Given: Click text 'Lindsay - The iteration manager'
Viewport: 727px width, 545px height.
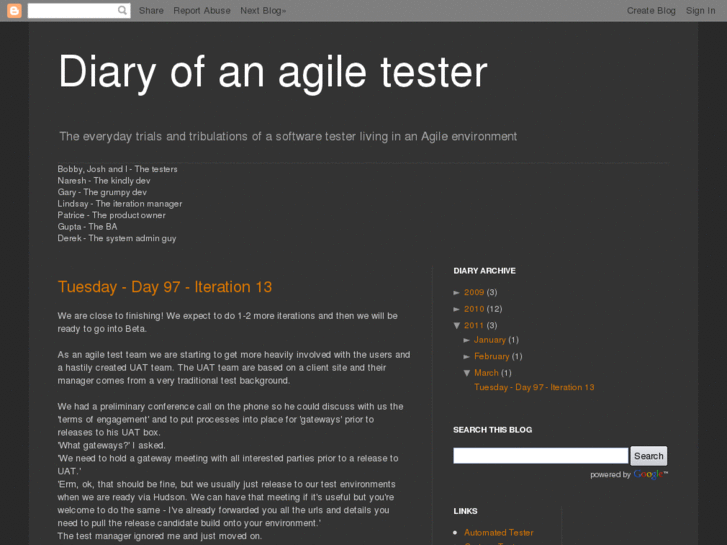Looking at the screenshot, I should tap(120, 204).
